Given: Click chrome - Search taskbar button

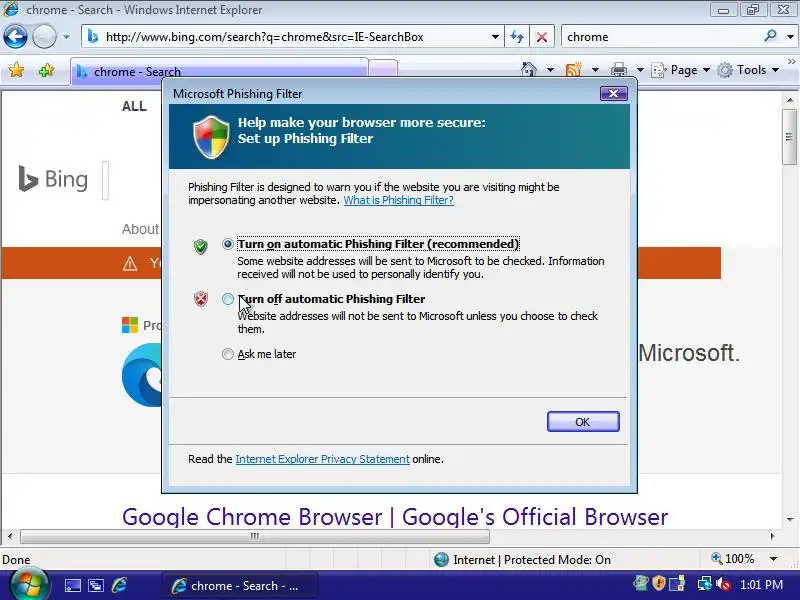Looking at the screenshot, I should [x=240, y=586].
